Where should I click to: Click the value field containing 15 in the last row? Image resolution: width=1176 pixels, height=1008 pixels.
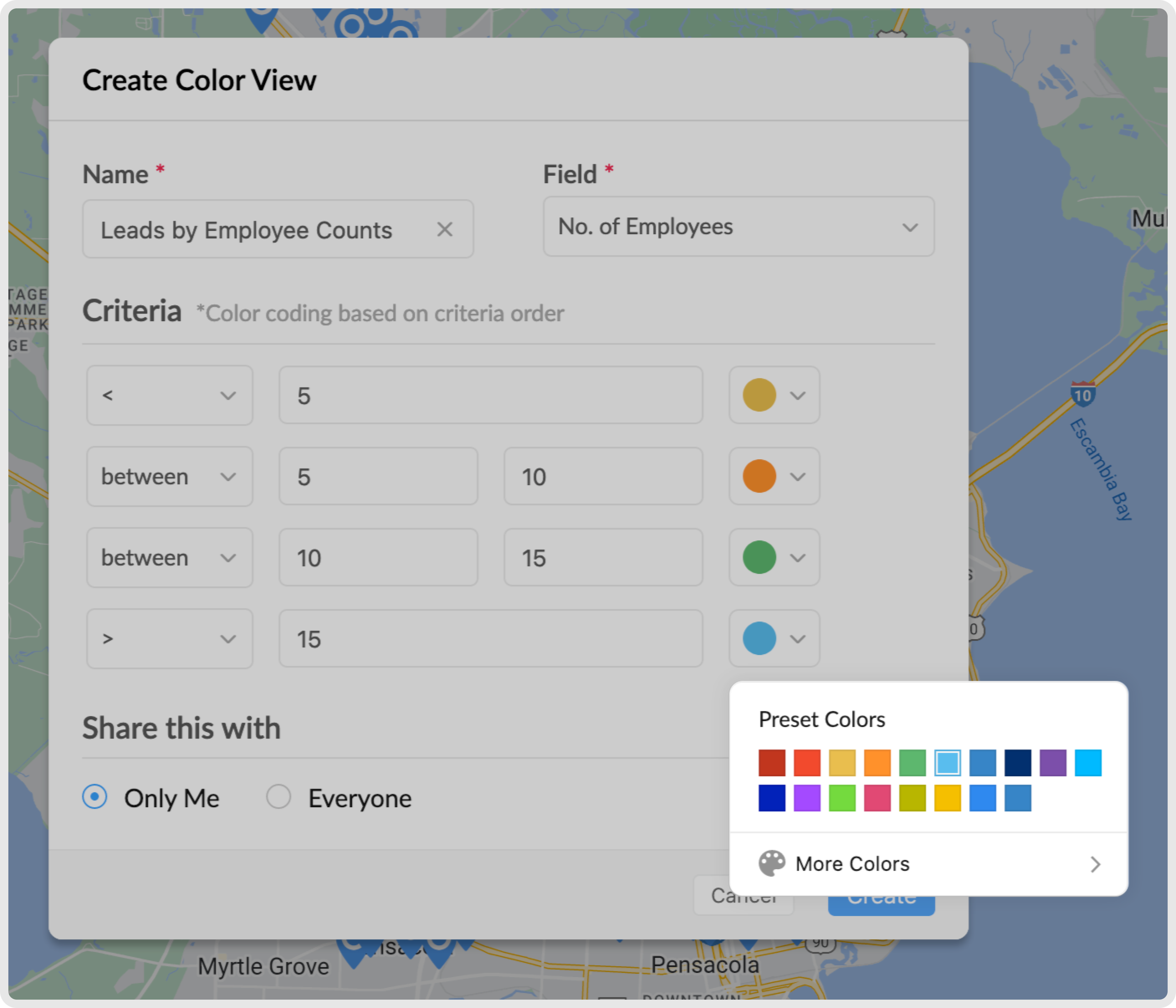pyautogui.click(x=491, y=638)
